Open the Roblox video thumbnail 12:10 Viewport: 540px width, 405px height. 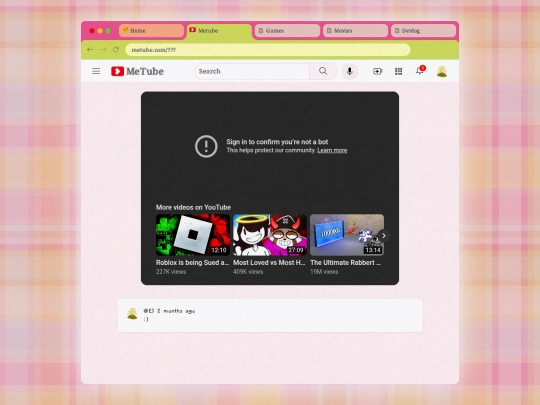coord(193,235)
